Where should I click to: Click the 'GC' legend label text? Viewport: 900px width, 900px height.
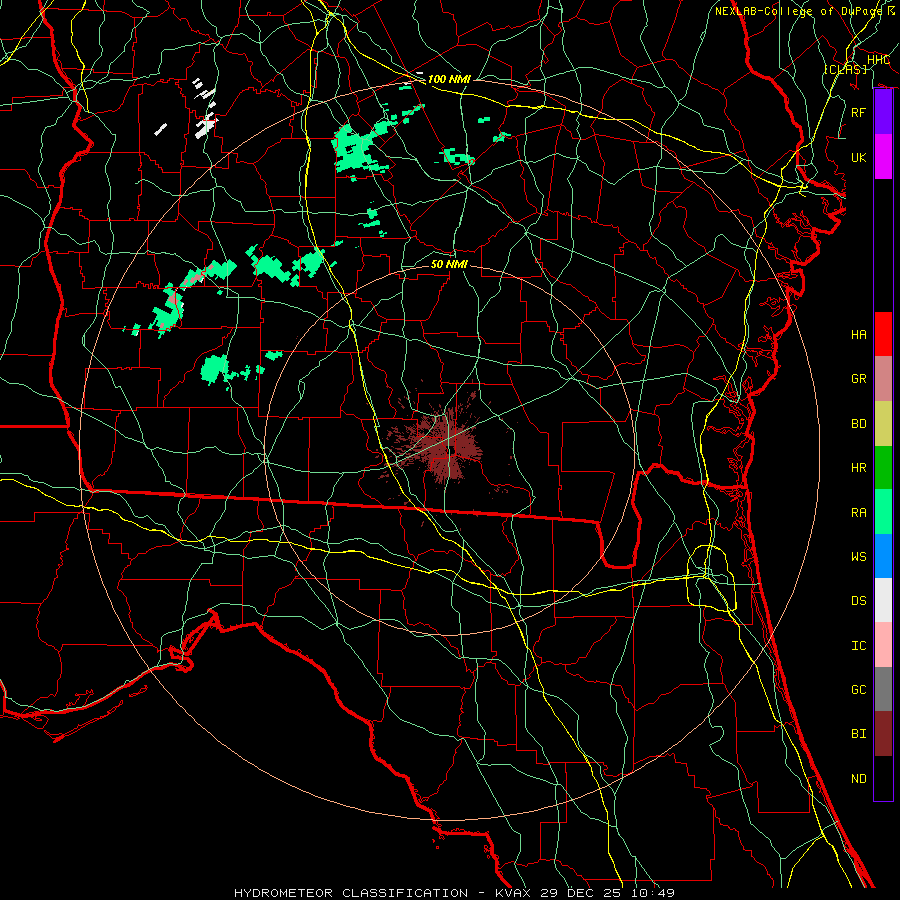point(858,690)
